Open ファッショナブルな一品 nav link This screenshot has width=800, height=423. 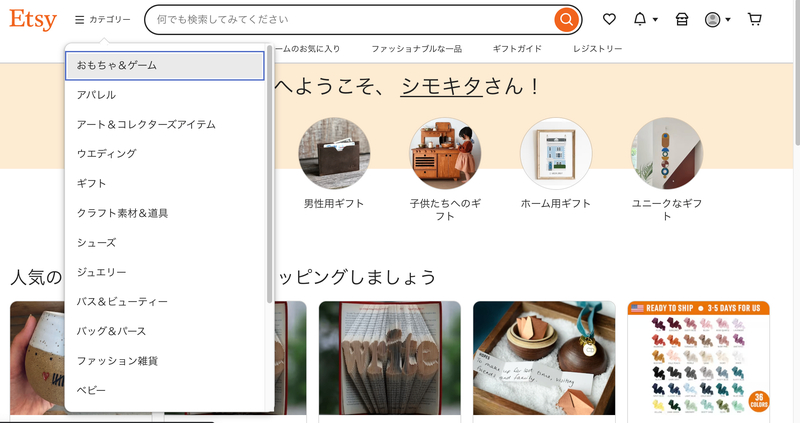[x=416, y=49]
